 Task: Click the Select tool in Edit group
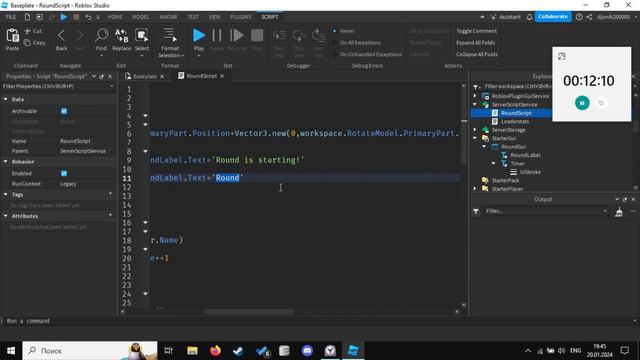142,36
